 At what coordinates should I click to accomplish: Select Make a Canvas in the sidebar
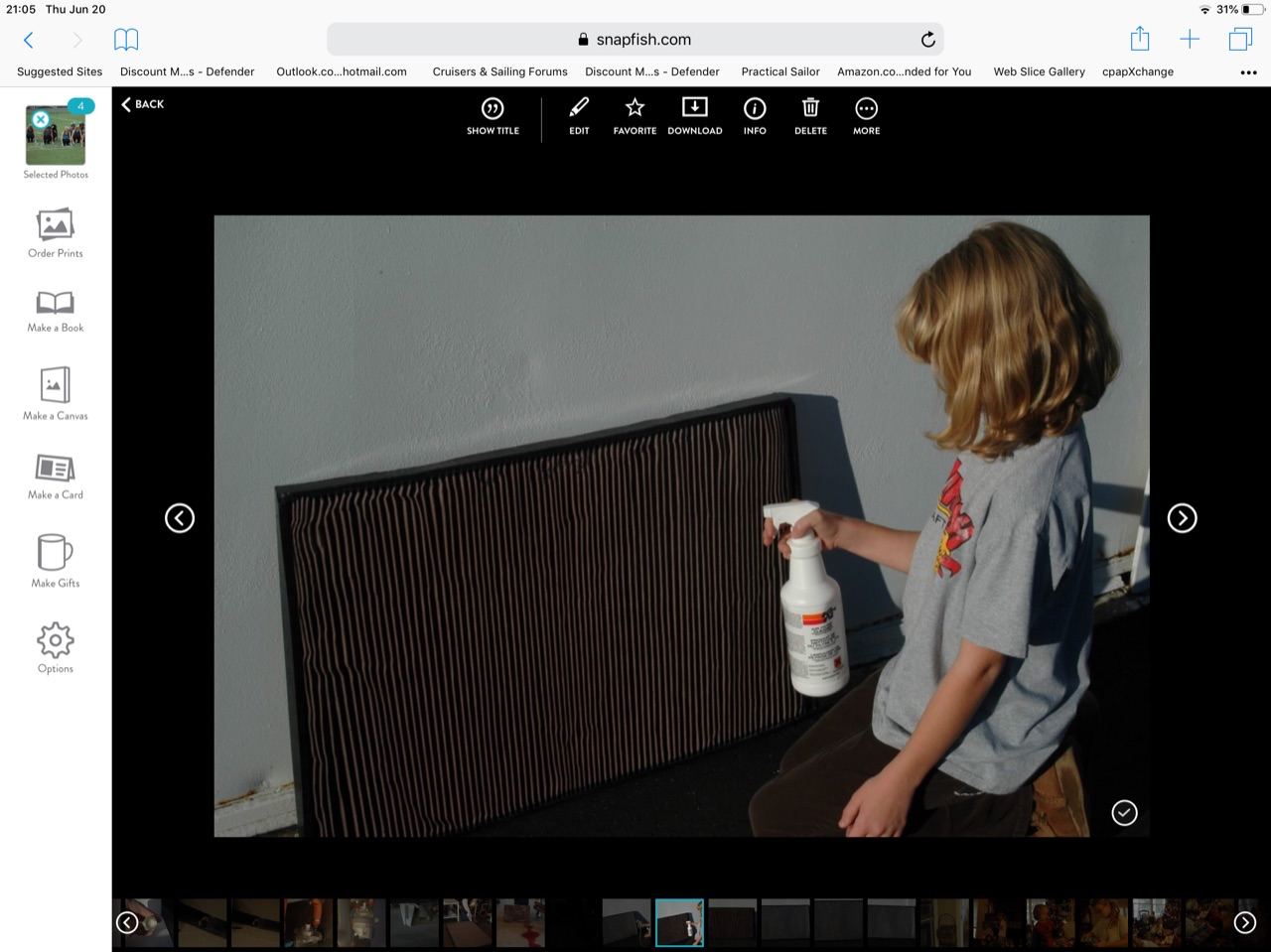click(x=56, y=394)
